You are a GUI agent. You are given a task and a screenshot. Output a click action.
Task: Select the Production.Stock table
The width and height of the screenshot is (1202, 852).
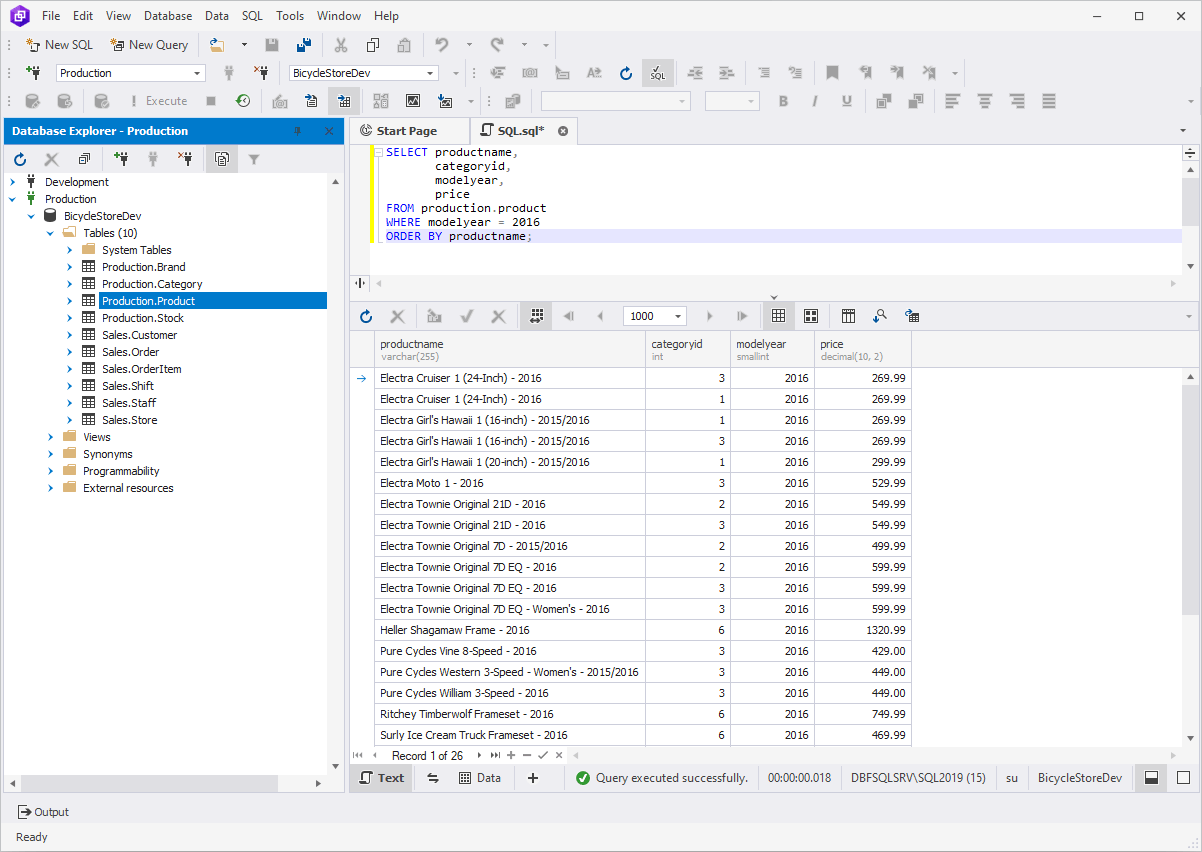click(142, 318)
